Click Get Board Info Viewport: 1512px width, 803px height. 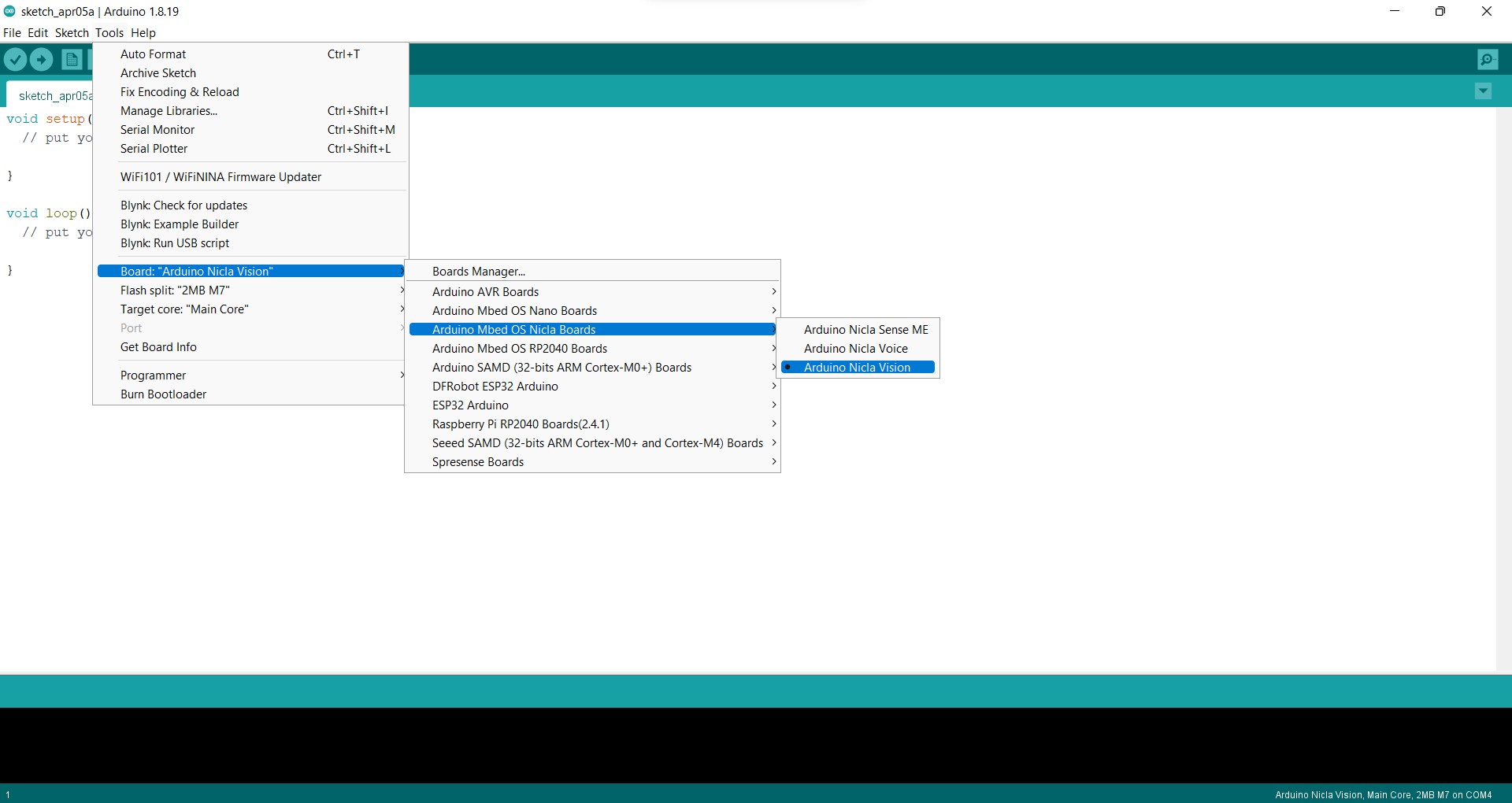tap(250, 347)
